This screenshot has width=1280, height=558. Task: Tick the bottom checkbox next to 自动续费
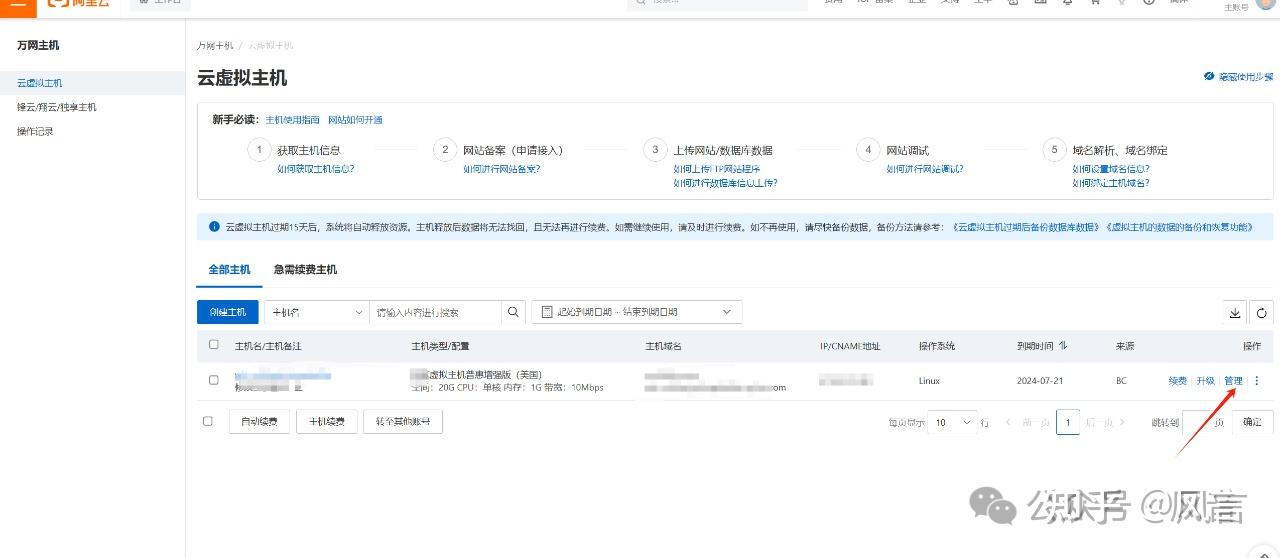pyautogui.click(x=208, y=422)
